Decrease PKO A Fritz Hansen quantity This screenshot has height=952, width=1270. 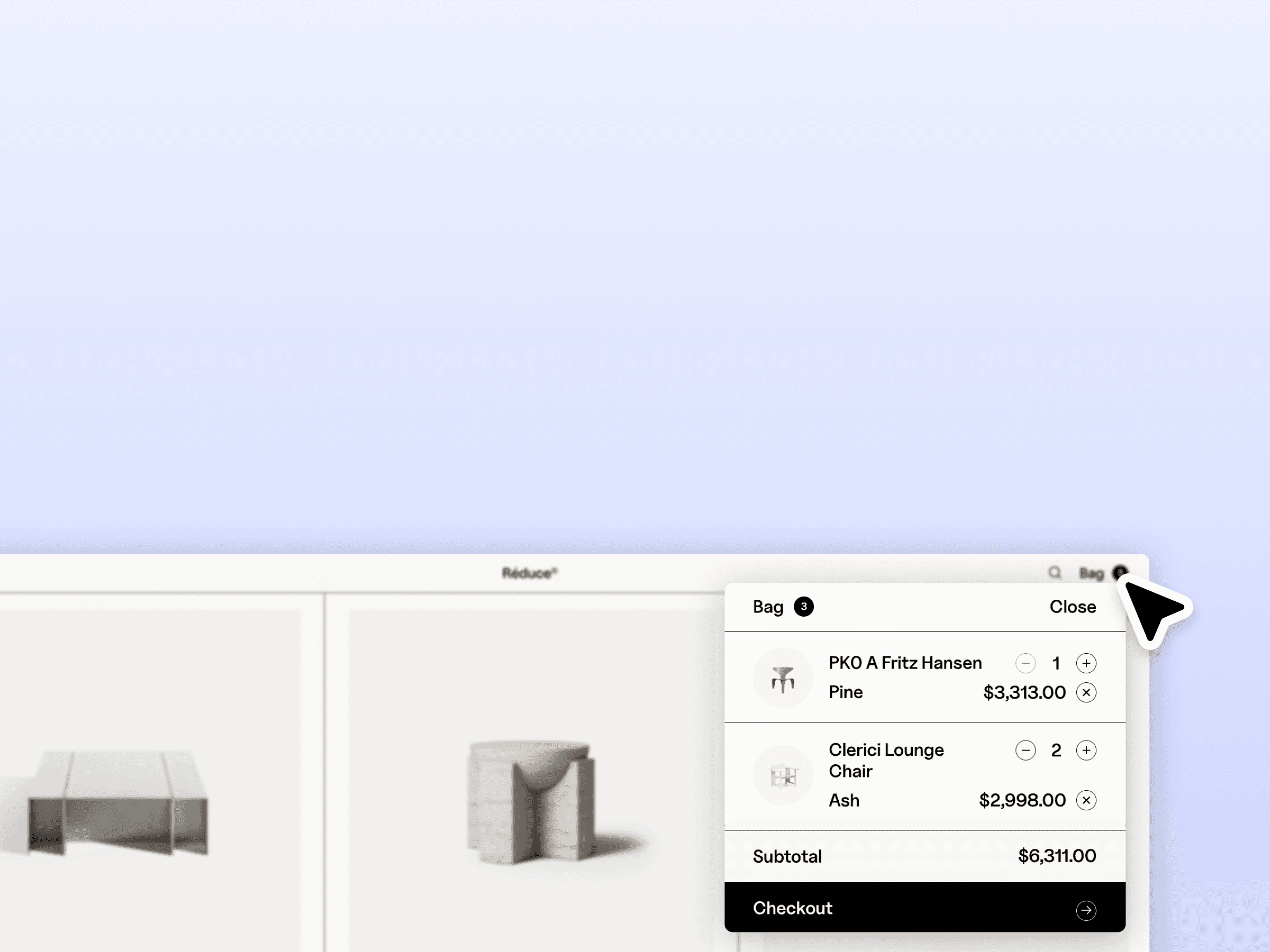tap(1026, 663)
